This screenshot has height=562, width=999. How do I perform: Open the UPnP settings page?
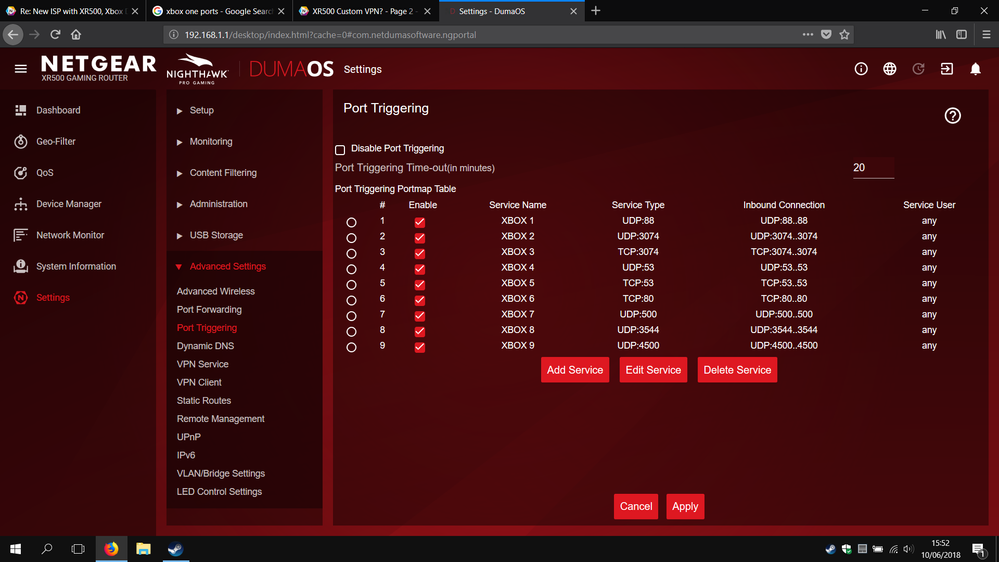(189, 437)
